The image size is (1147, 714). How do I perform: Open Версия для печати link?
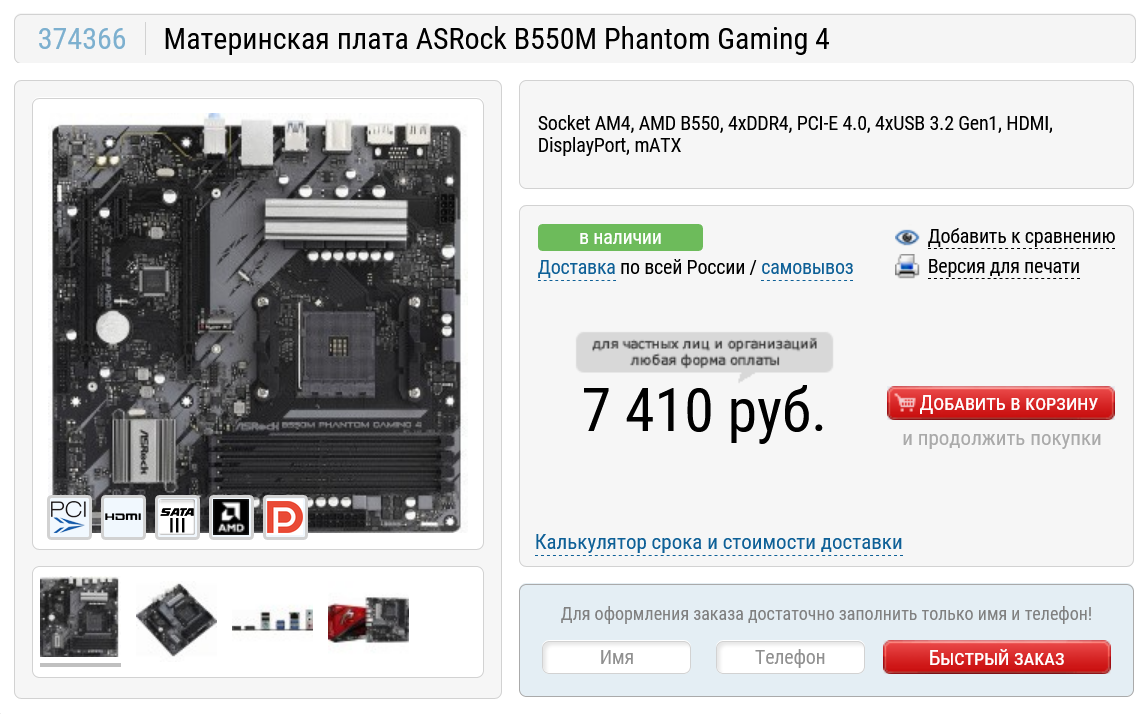click(1004, 267)
